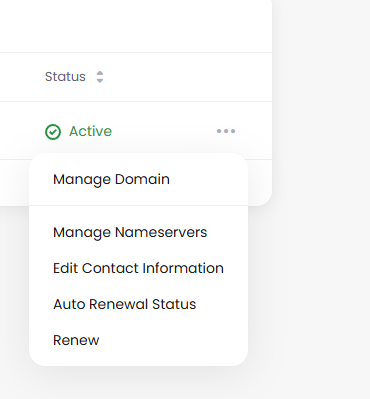Open Edit Contact Information

point(138,268)
